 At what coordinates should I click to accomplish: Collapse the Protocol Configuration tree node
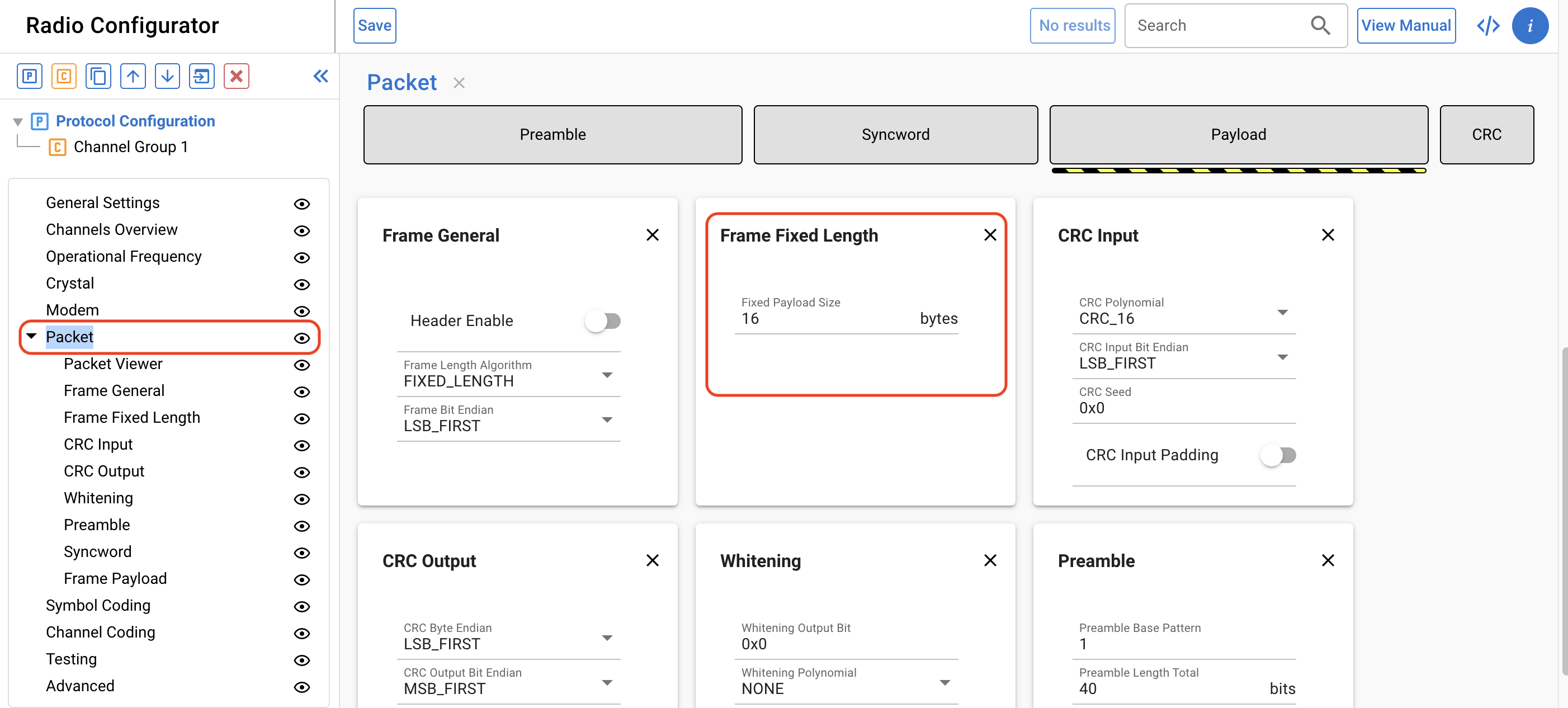click(18, 122)
